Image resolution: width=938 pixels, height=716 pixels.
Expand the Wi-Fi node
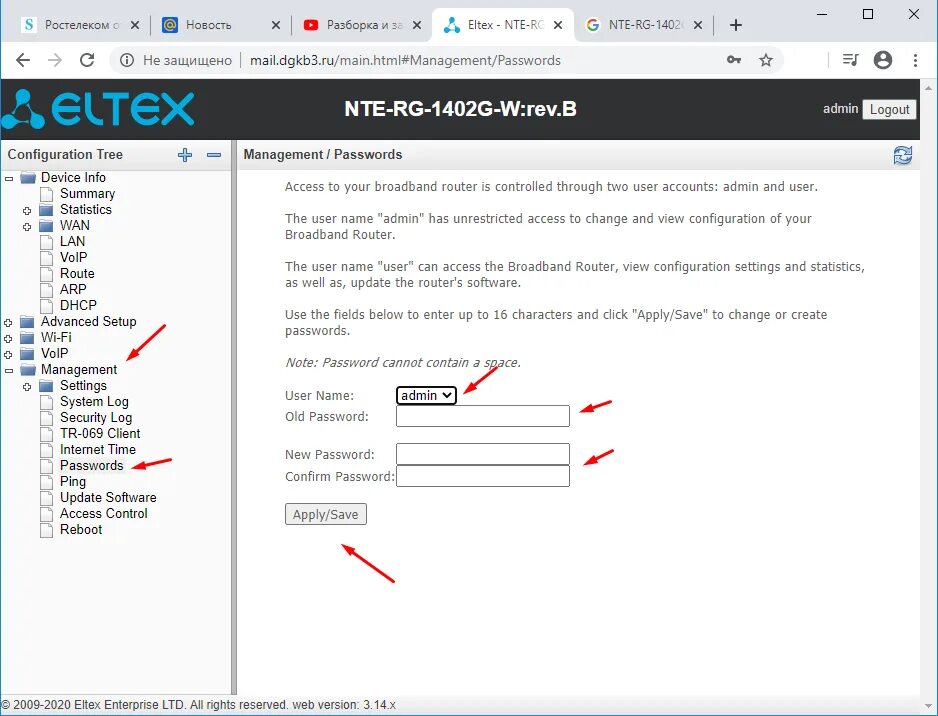tap(8, 339)
